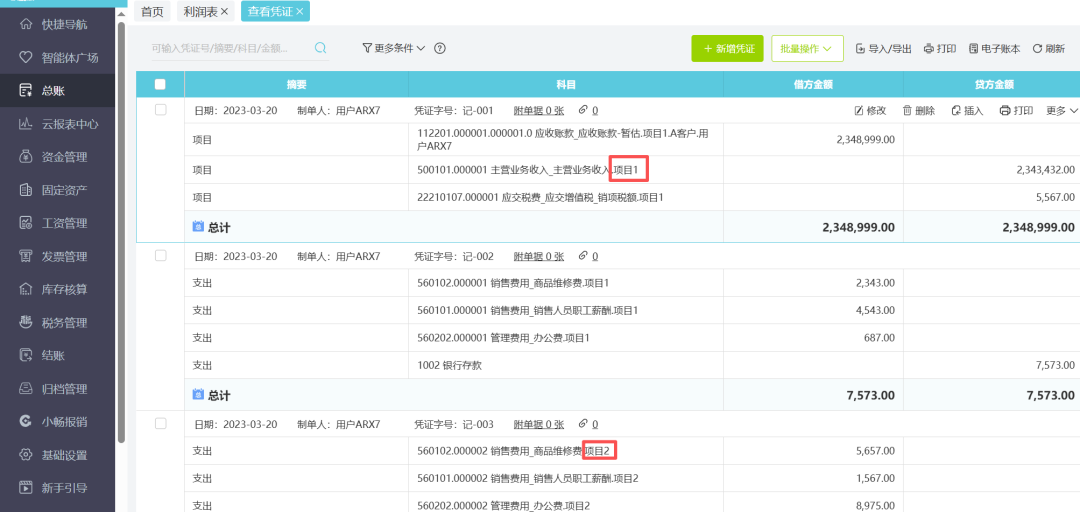The width and height of the screenshot is (1080, 512).
Task: Focus the voucher search input field
Action: (x=231, y=48)
